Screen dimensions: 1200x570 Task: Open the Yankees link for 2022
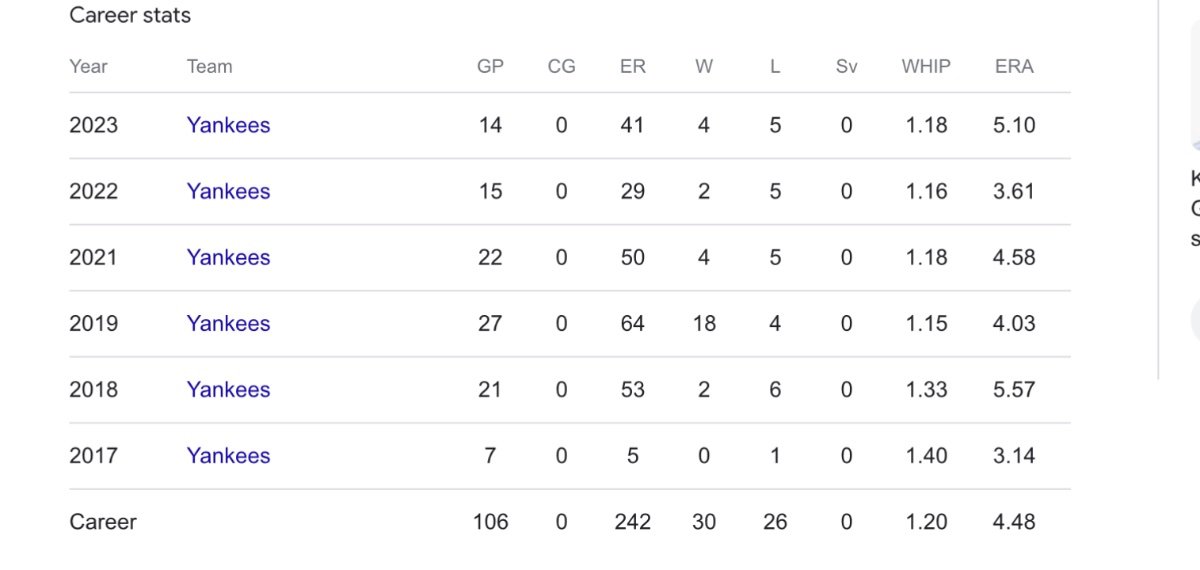coord(228,191)
